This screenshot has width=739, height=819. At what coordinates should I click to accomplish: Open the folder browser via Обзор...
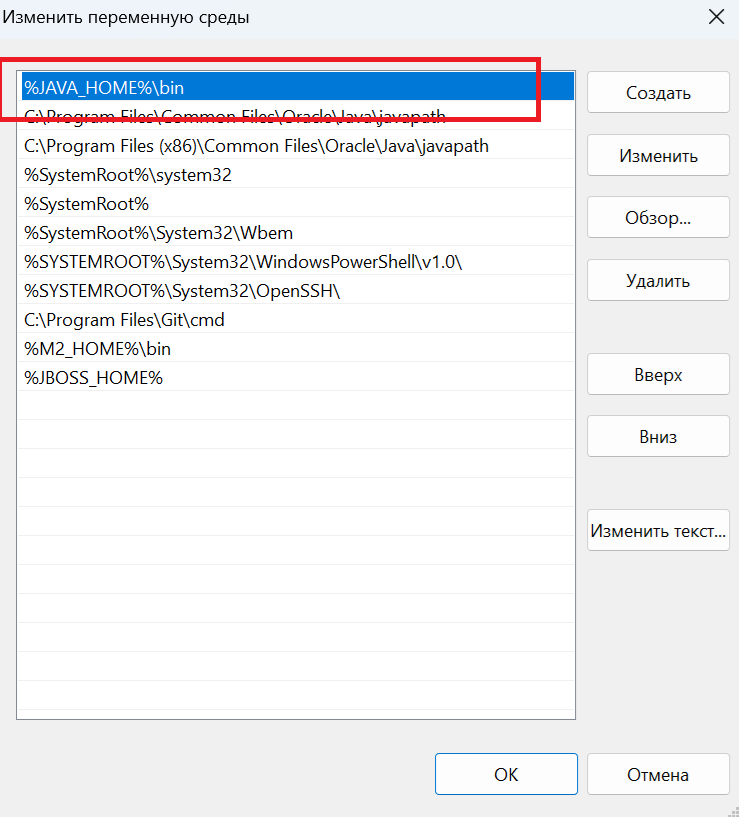pos(658,217)
